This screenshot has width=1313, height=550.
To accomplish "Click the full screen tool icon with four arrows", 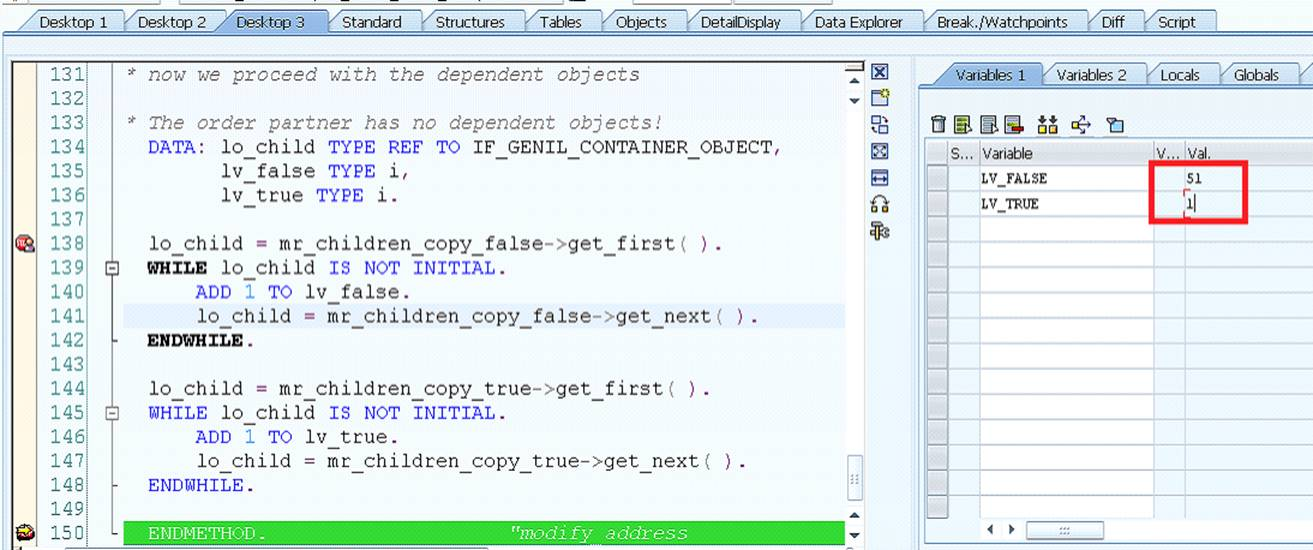I will click(879, 152).
